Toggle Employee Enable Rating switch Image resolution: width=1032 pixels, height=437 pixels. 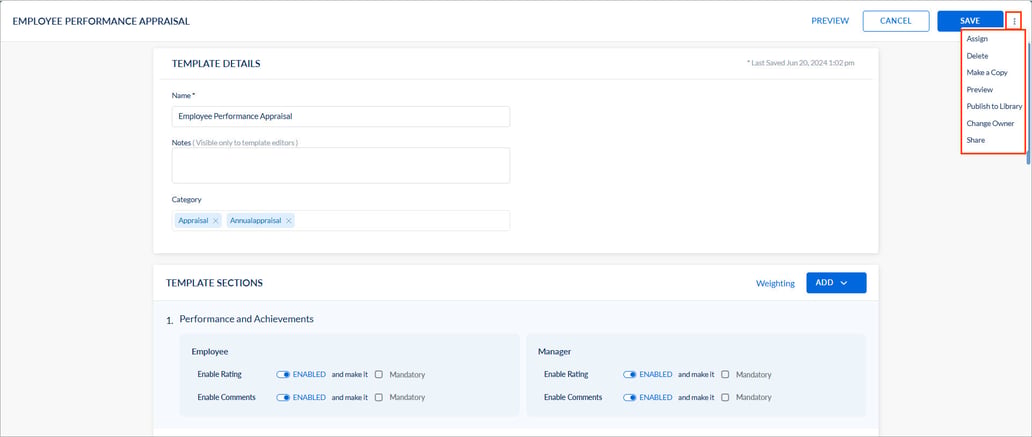(283, 374)
